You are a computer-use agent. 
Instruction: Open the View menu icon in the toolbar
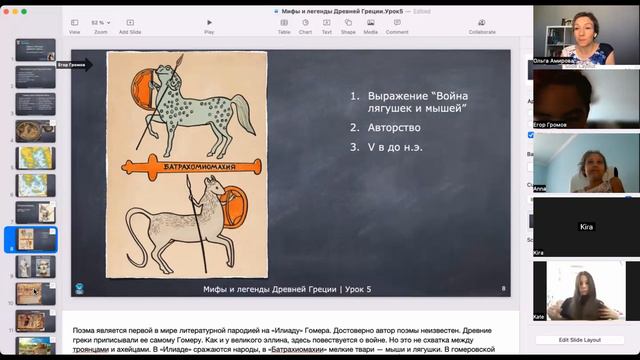(75, 23)
